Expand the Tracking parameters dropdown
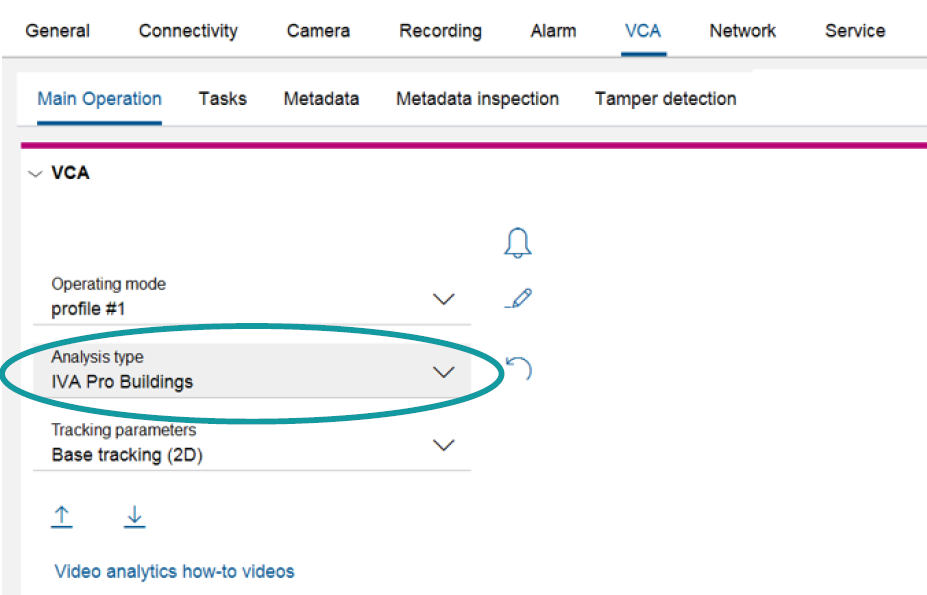Screen dimensions: 927x595 [x=443, y=445]
